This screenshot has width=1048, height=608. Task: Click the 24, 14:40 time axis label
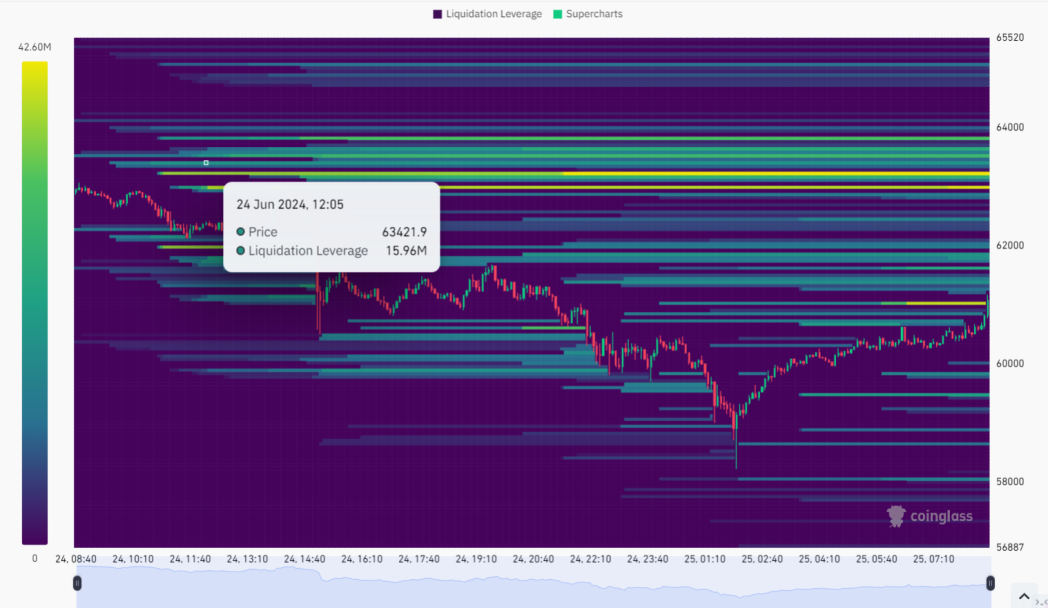305,559
